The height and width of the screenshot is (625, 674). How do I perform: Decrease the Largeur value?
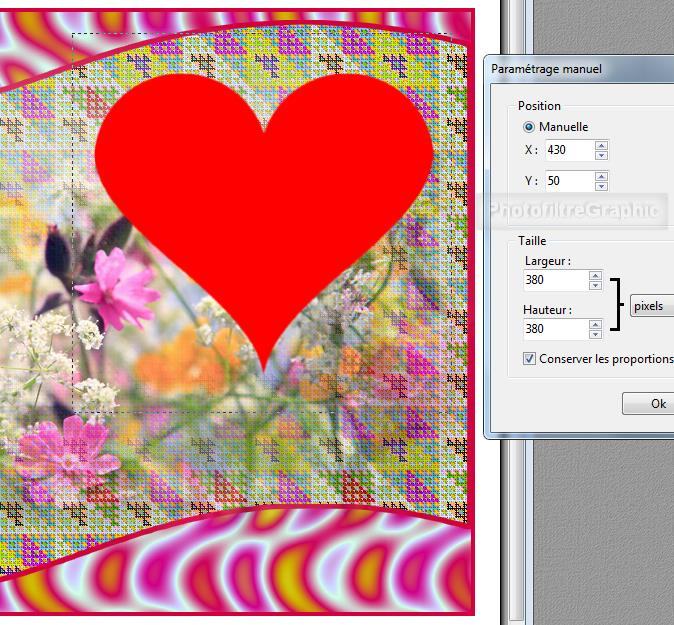point(595,285)
